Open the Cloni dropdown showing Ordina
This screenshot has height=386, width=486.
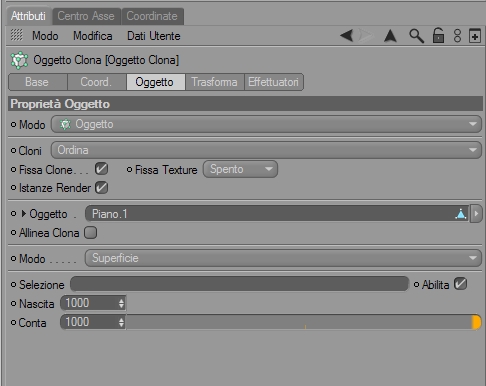[x=266, y=150]
